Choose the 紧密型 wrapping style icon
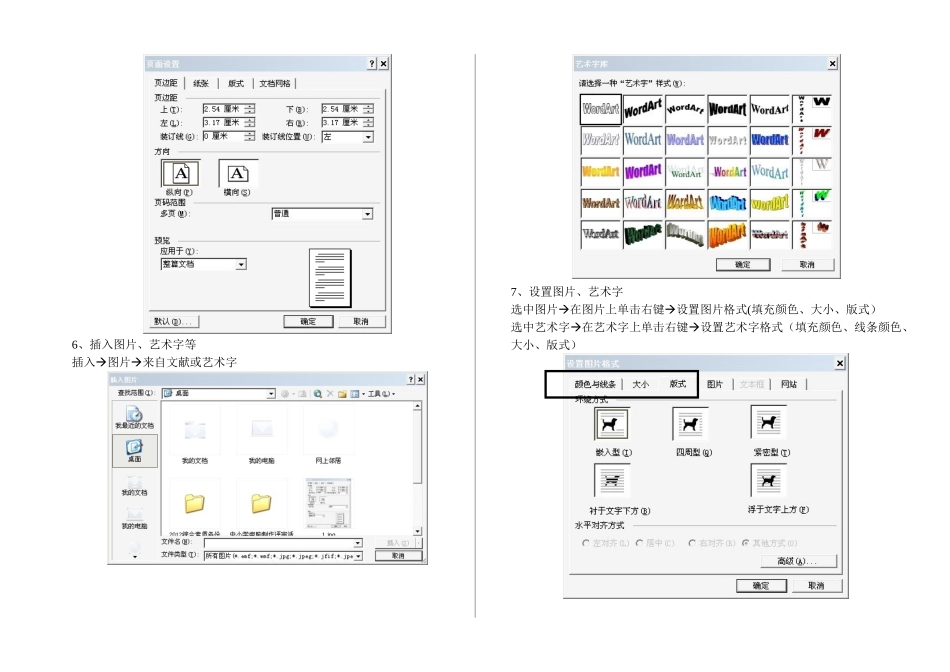The height and width of the screenshot is (672, 950). [769, 422]
